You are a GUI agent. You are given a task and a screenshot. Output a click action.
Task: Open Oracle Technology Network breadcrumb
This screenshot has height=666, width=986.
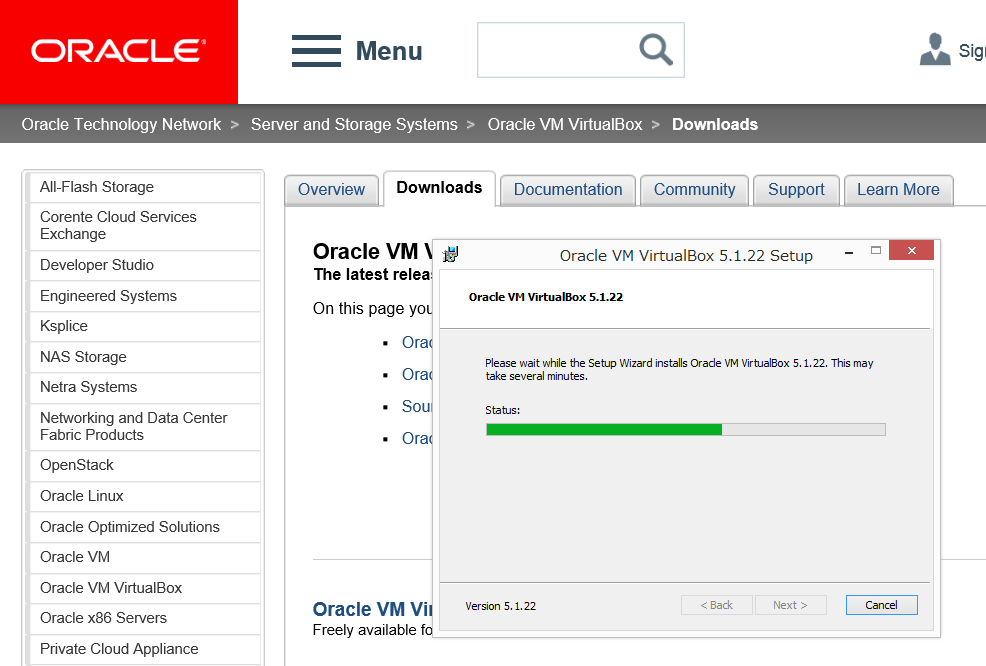pos(121,125)
